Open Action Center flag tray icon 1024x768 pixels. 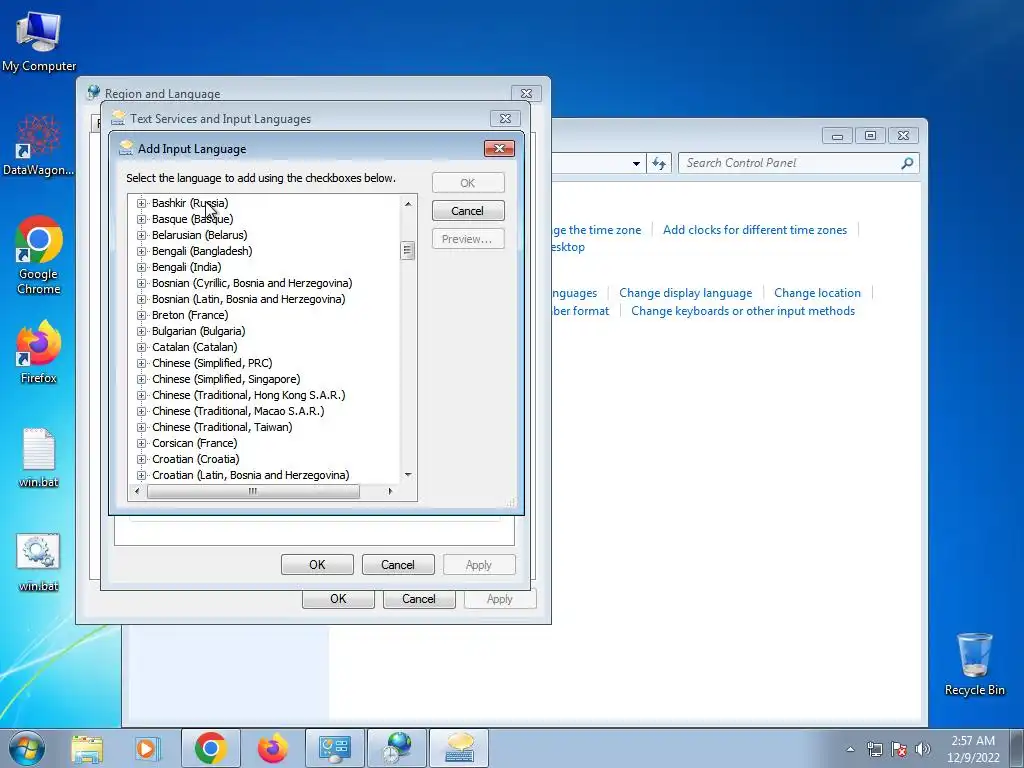pyautogui.click(x=899, y=749)
